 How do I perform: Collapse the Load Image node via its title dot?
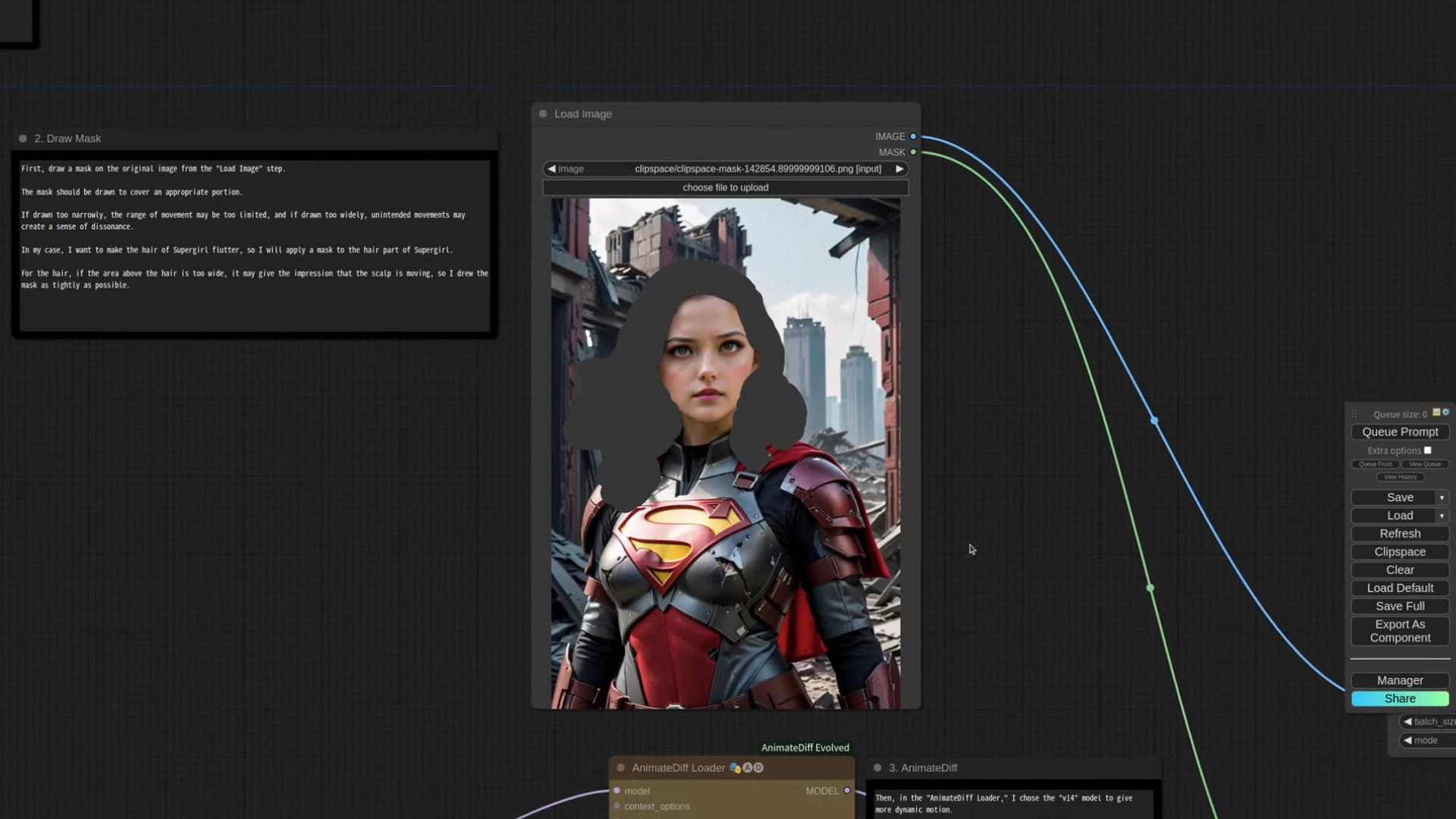coord(543,114)
